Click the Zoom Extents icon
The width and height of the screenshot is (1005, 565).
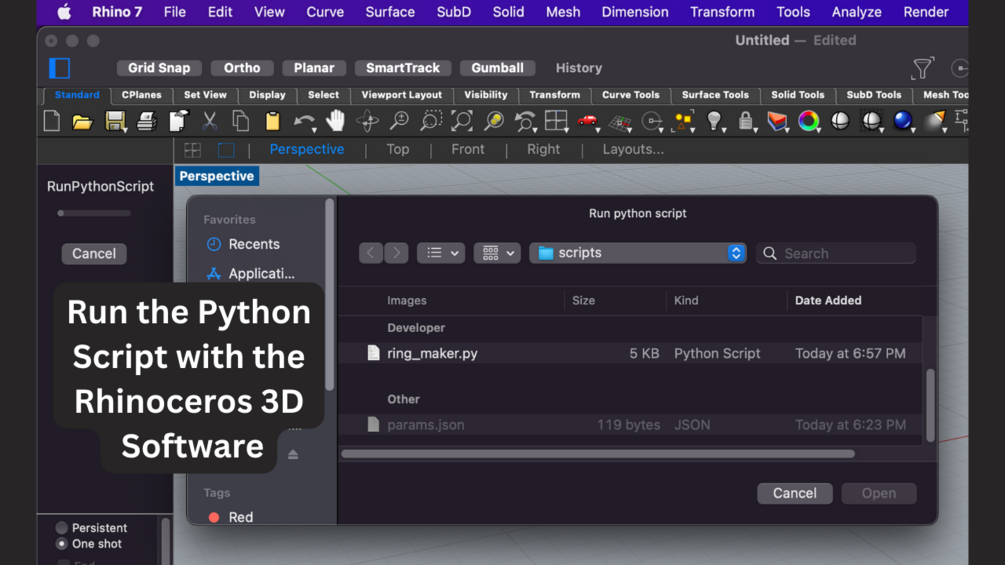[462, 121]
